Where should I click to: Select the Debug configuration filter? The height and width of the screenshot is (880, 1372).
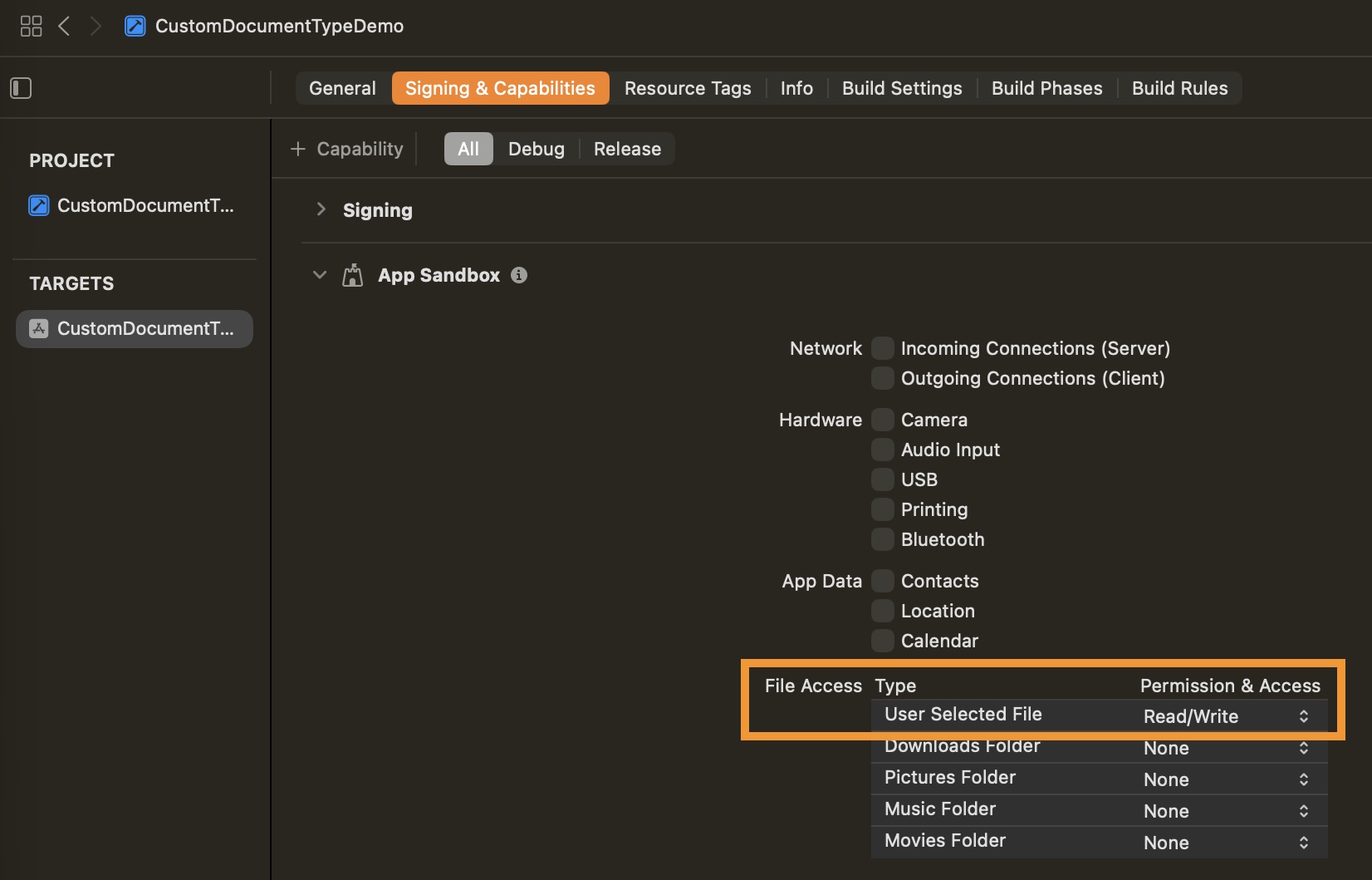537,149
